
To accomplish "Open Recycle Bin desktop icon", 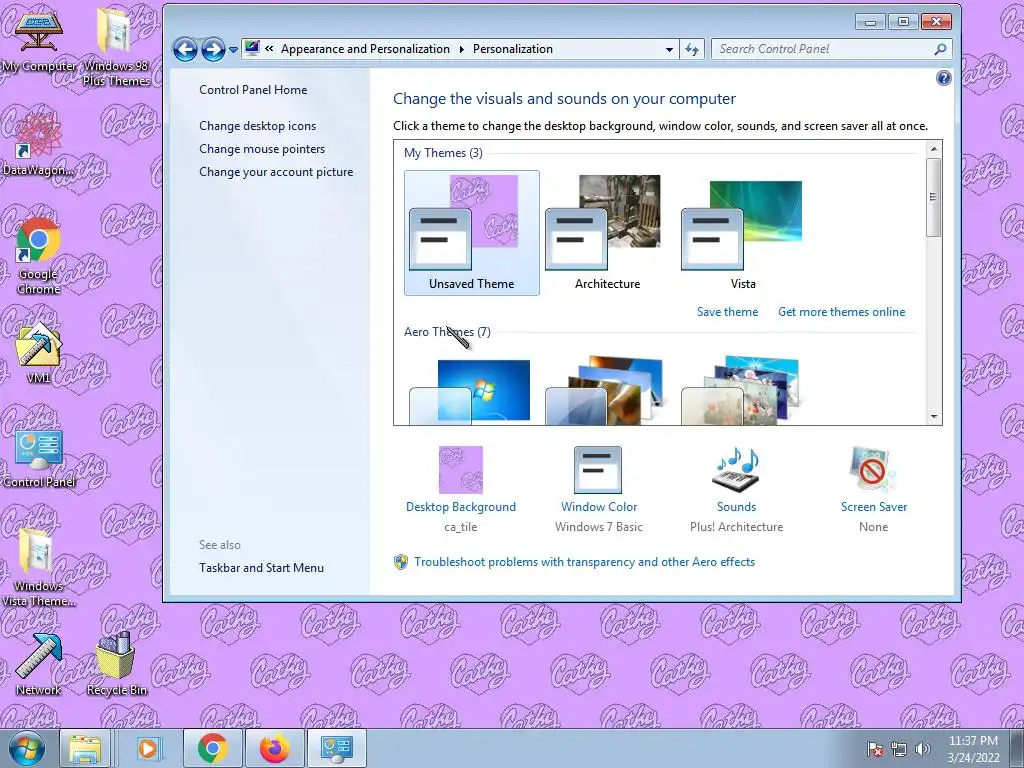I will (x=117, y=665).
